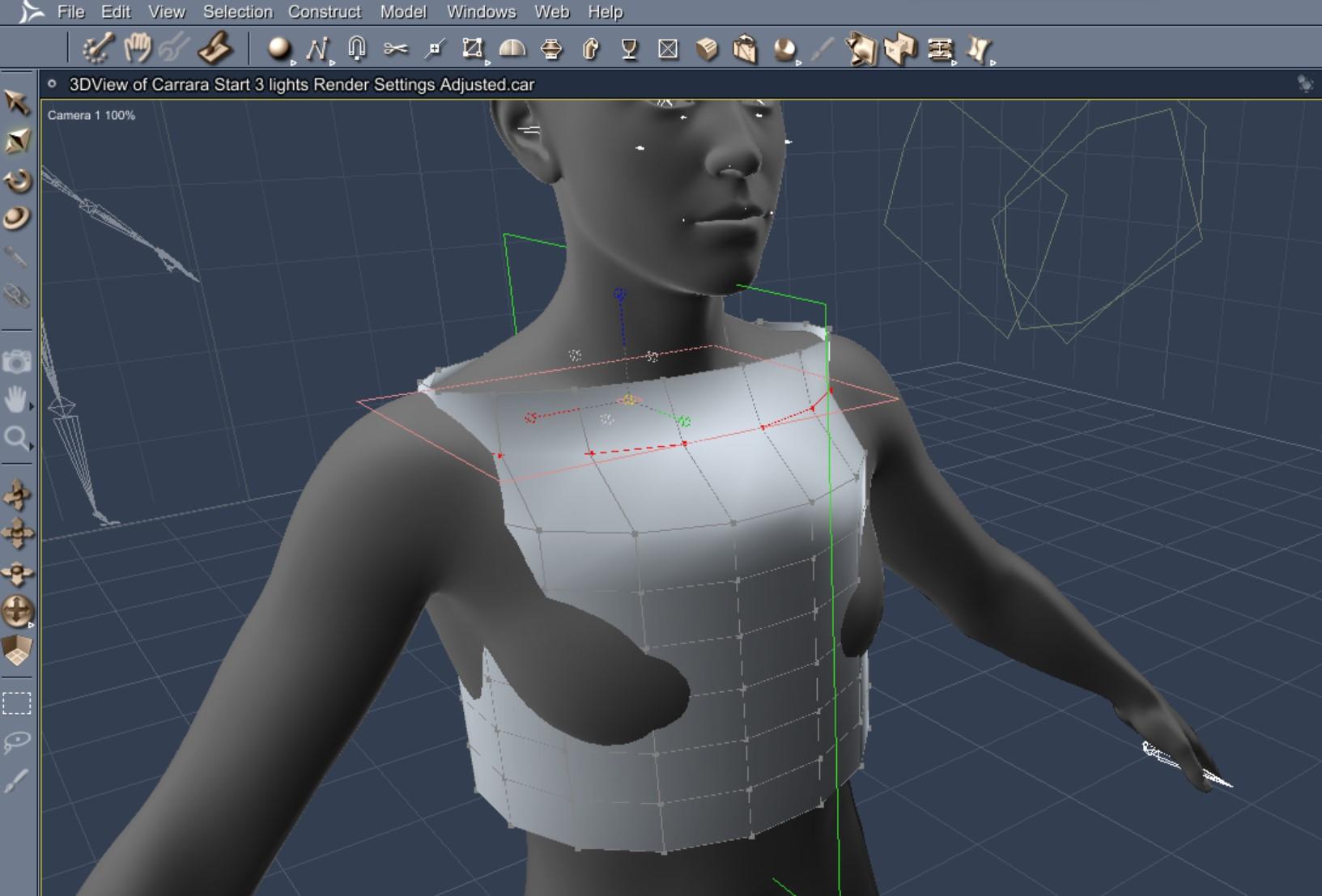This screenshot has height=896, width=1322.
Task: Click the half-dome toolbar icon
Action: coord(512,49)
